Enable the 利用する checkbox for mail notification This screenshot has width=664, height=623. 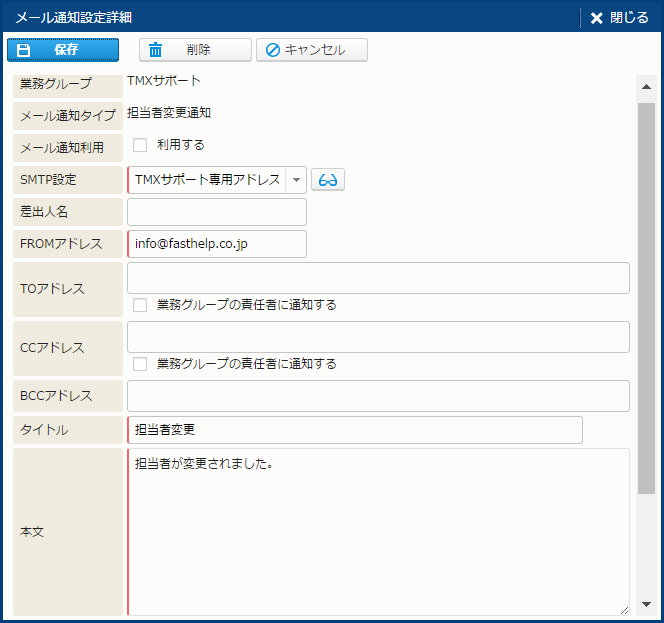click(x=140, y=145)
